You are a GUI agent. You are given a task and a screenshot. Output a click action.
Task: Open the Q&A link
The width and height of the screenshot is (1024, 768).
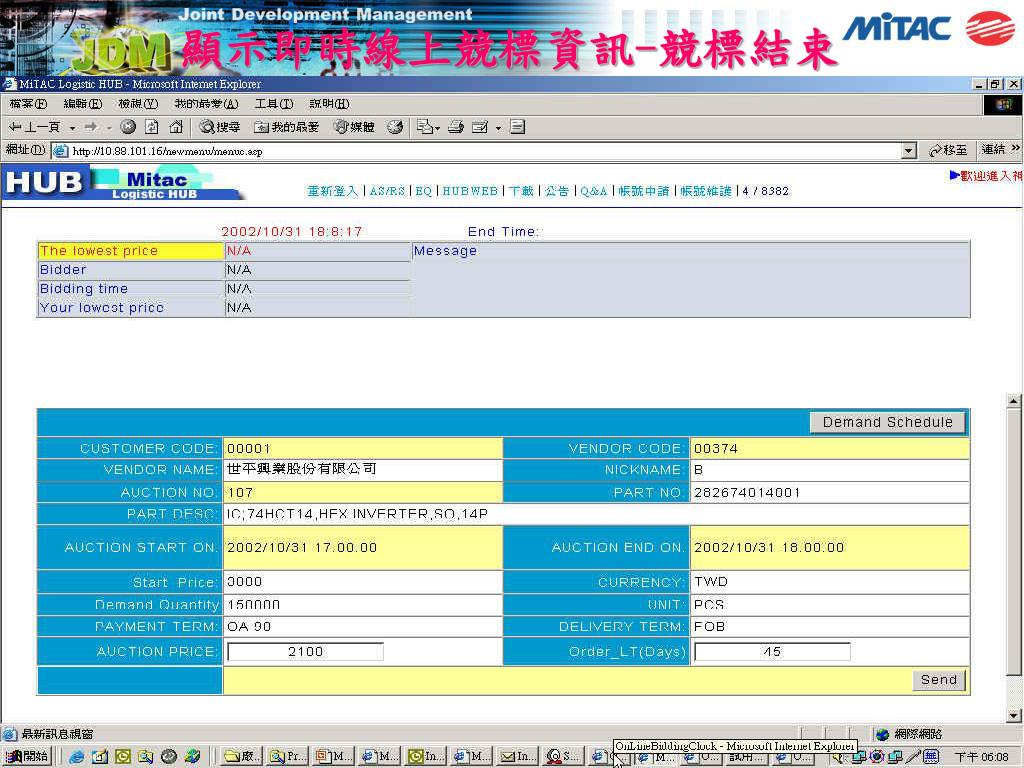tap(594, 191)
